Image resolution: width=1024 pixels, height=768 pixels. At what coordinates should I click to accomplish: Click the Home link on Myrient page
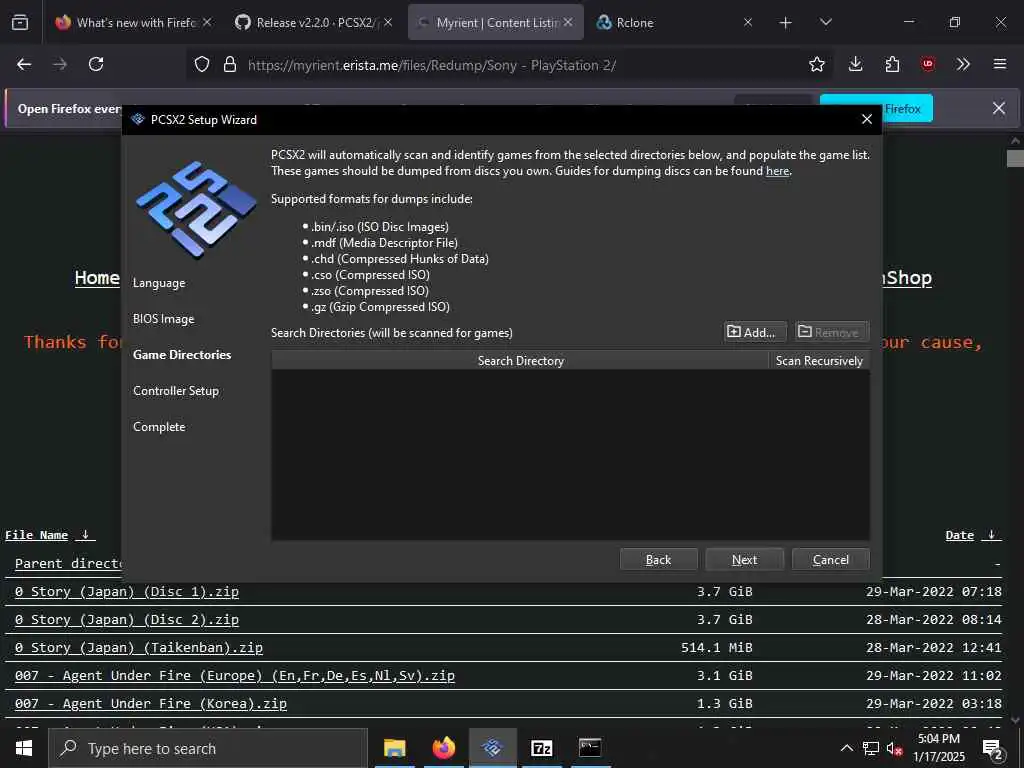[x=97, y=278]
